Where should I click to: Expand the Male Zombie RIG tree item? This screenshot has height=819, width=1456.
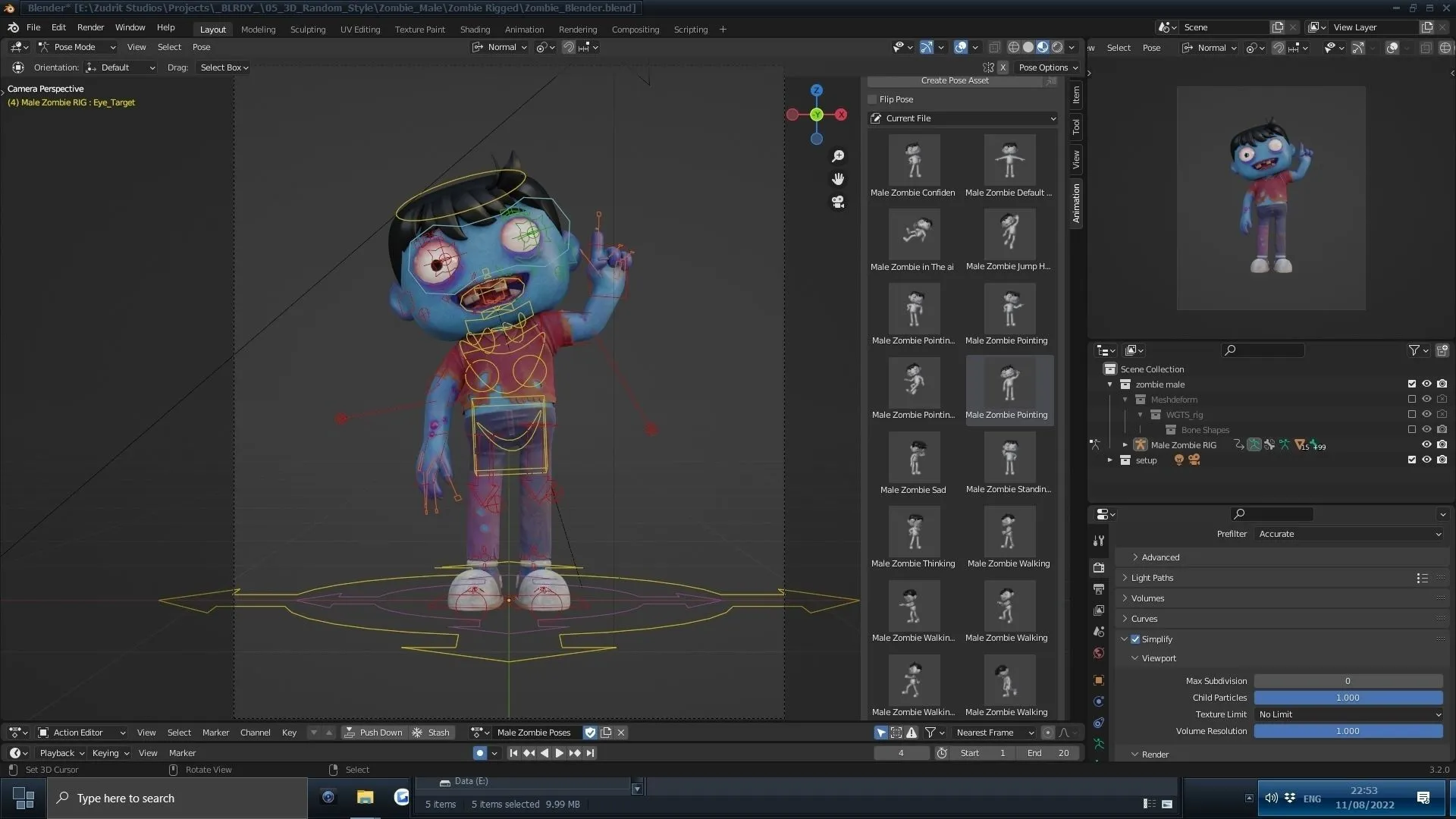coord(1125,445)
